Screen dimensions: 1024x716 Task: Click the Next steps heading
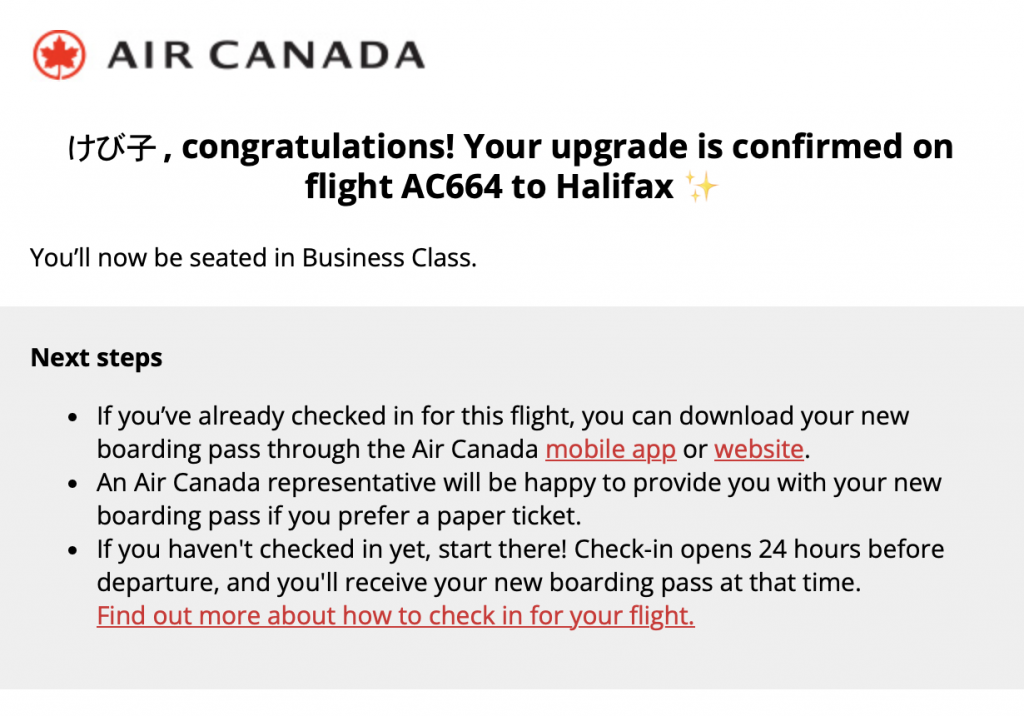coord(96,357)
